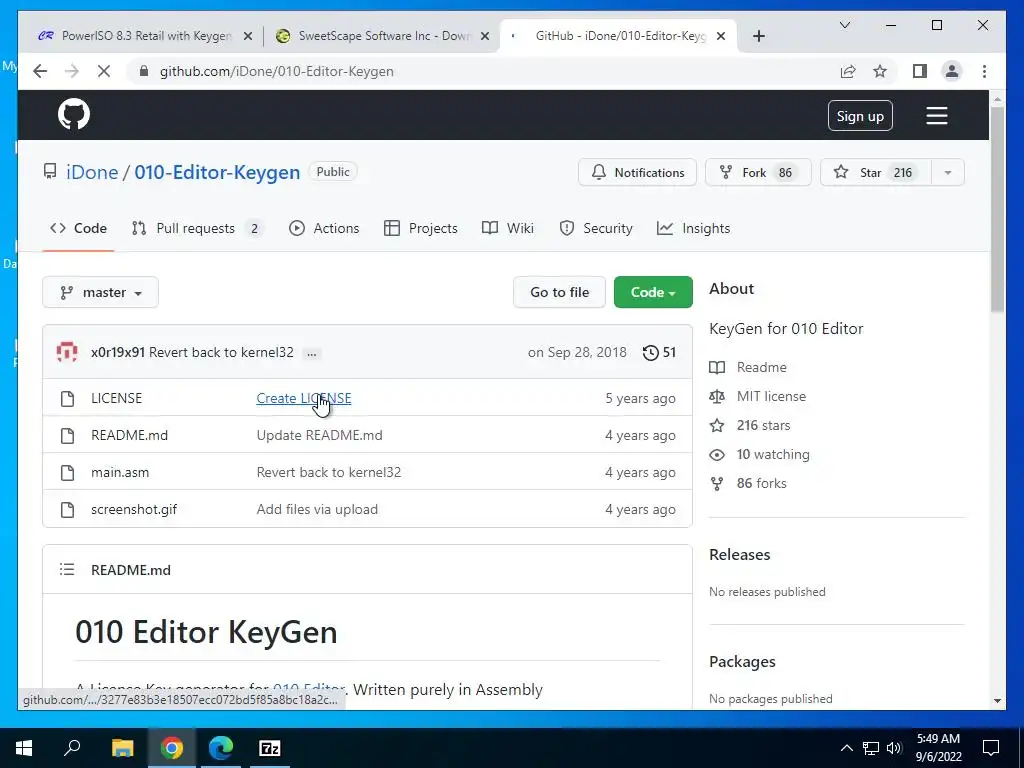Open the 216 stars link
The image size is (1024, 768).
(x=750, y=425)
